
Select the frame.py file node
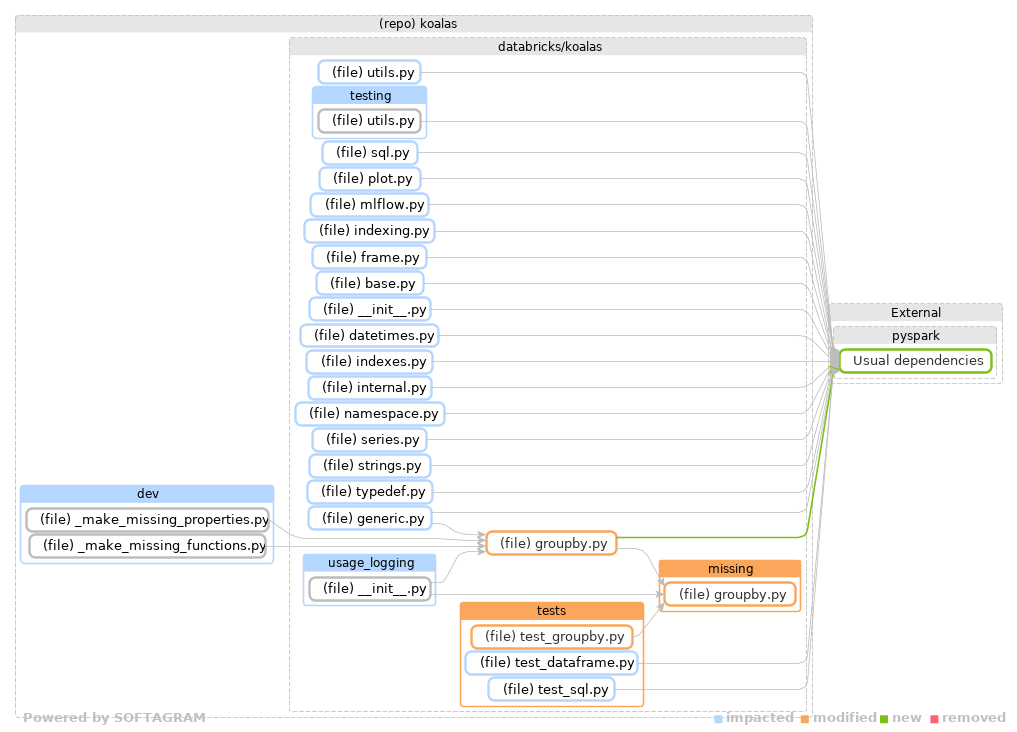[369, 256]
